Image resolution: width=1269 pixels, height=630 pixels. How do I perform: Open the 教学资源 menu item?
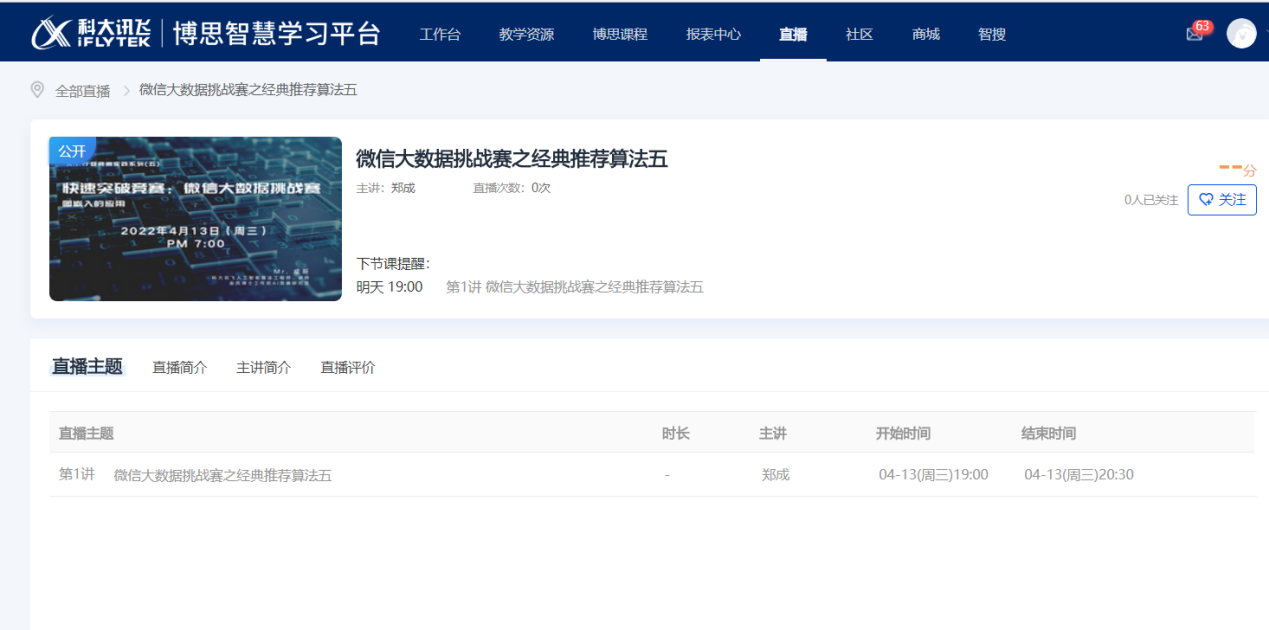pyautogui.click(x=526, y=33)
